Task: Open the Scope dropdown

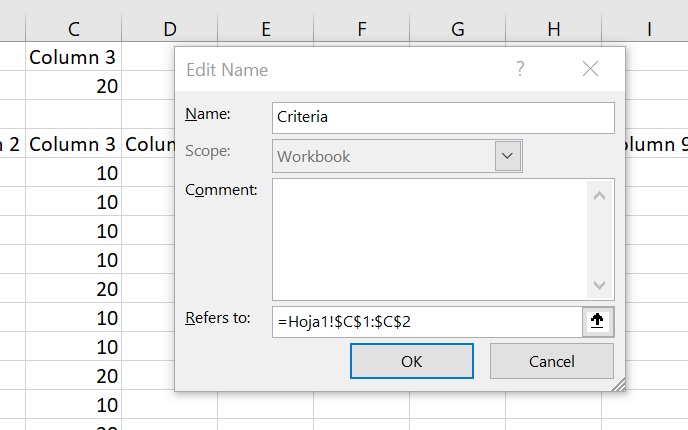Action: [x=508, y=156]
